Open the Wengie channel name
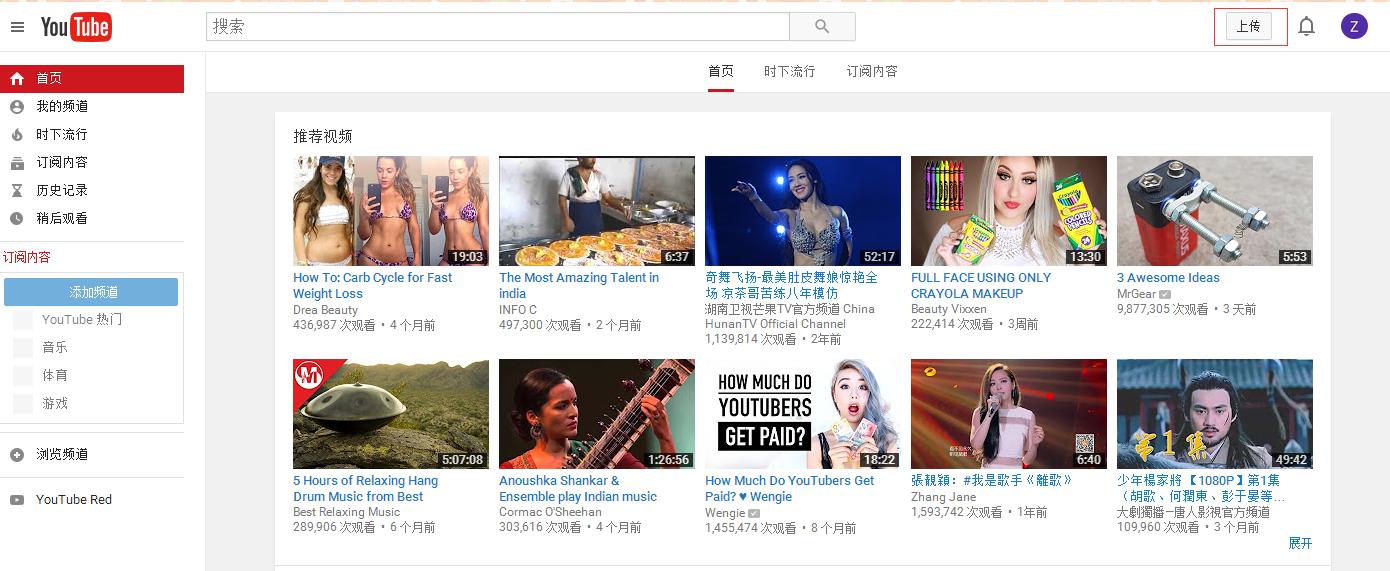This screenshot has width=1390, height=571. coord(725,513)
